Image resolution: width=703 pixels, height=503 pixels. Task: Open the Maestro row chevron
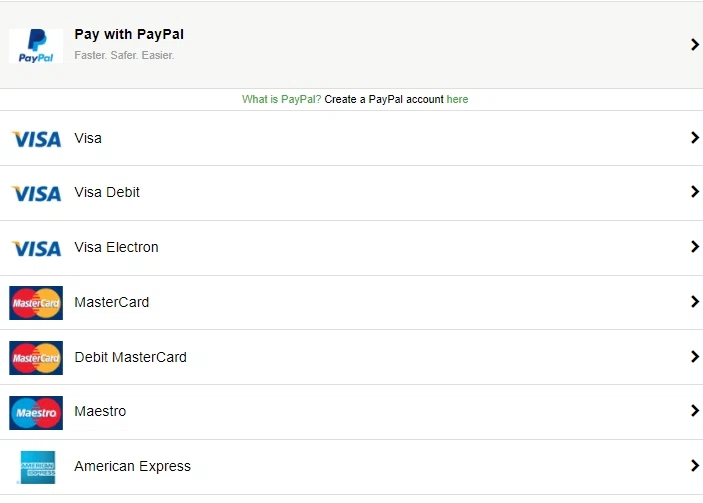(x=695, y=411)
